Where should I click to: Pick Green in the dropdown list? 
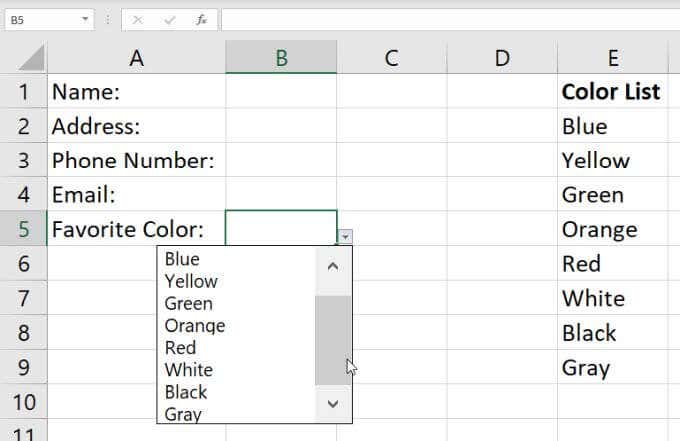pos(189,303)
